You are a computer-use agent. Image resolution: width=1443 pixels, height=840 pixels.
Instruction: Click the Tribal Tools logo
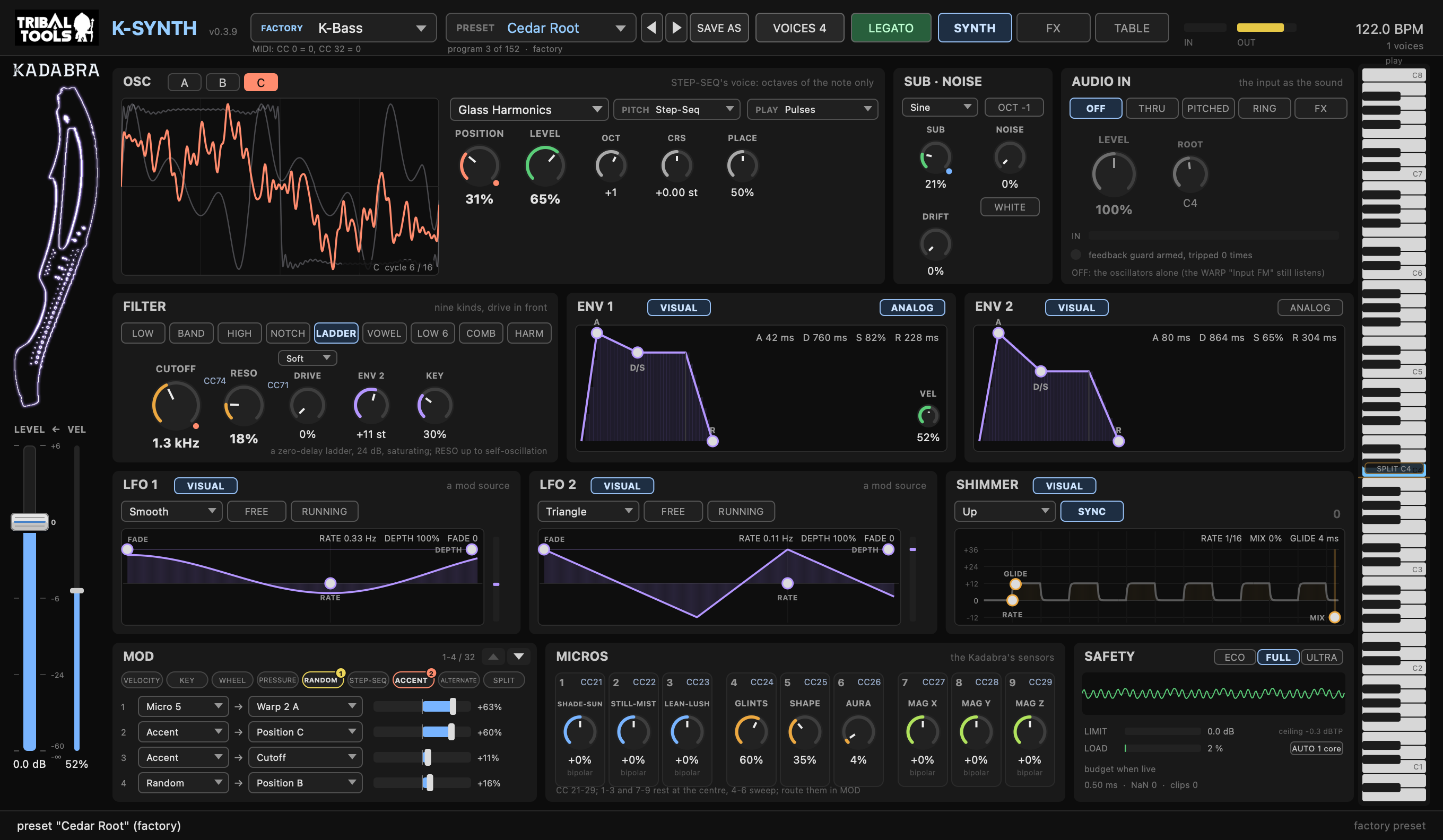tap(56, 28)
